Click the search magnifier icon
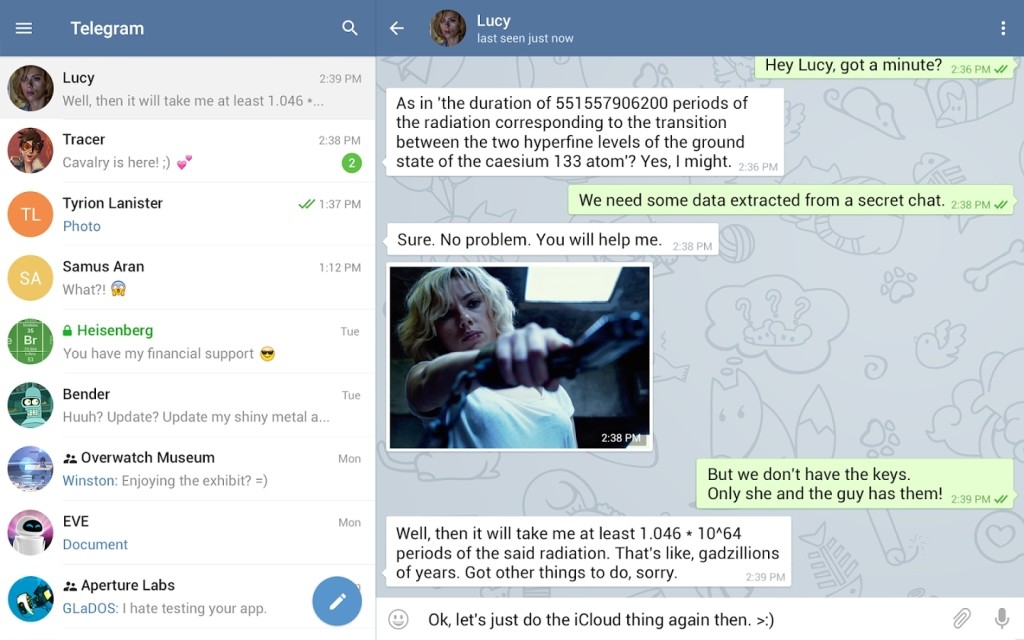The width and height of the screenshot is (1024, 640). pos(350,28)
